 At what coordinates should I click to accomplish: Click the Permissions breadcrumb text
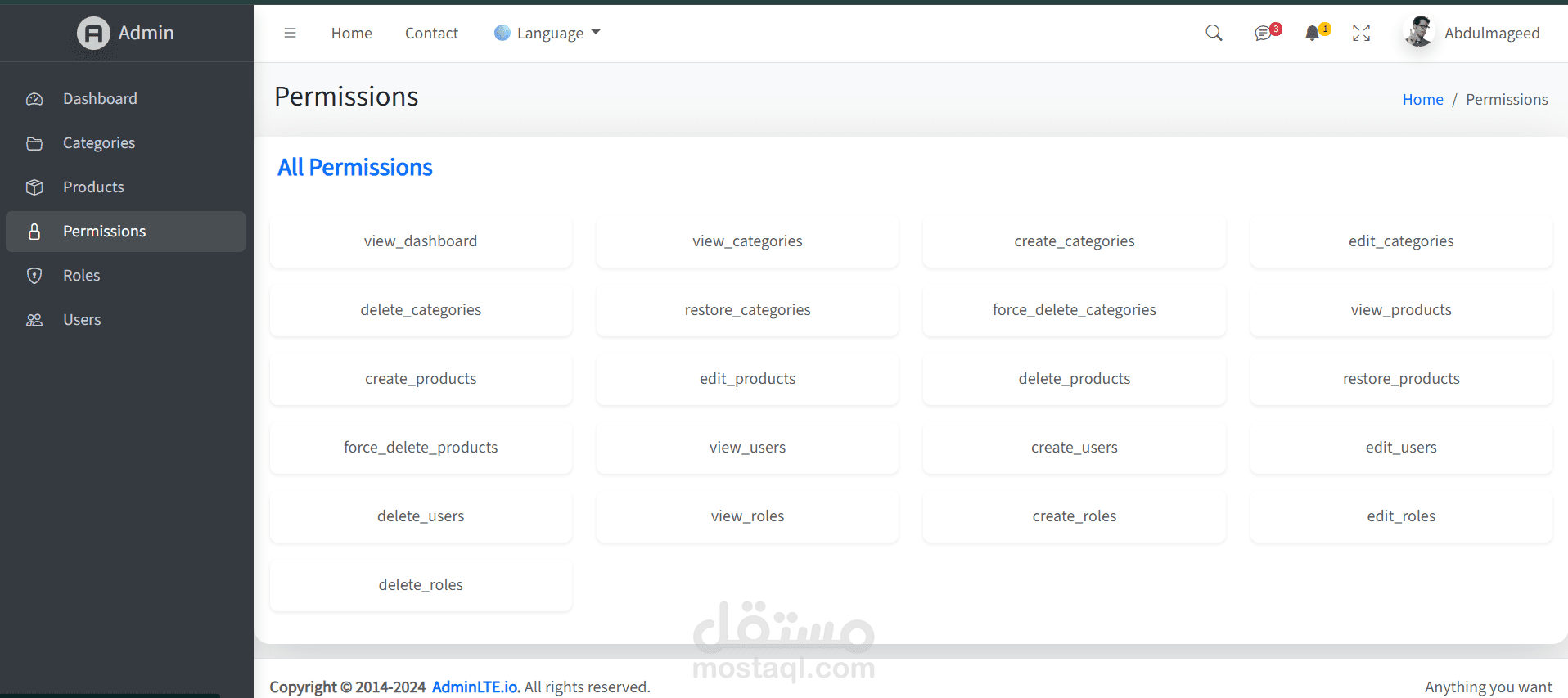[1507, 99]
